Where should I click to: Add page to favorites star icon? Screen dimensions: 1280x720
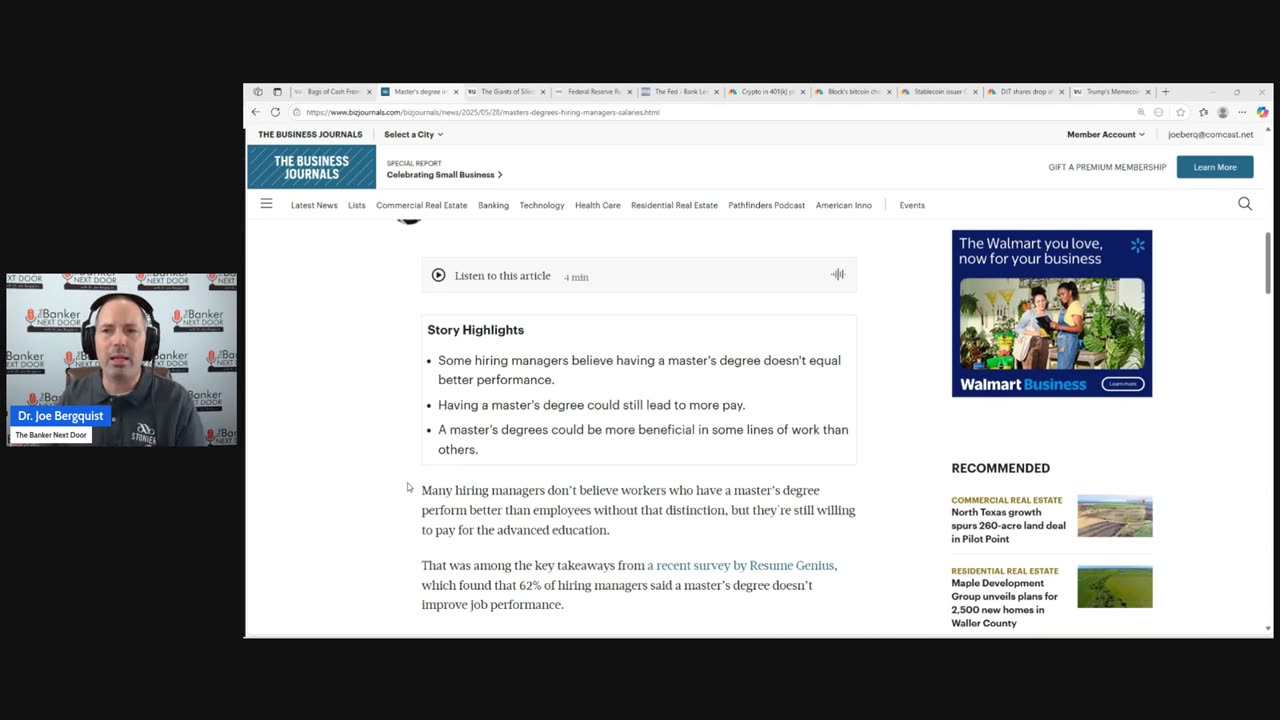click(1181, 112)
